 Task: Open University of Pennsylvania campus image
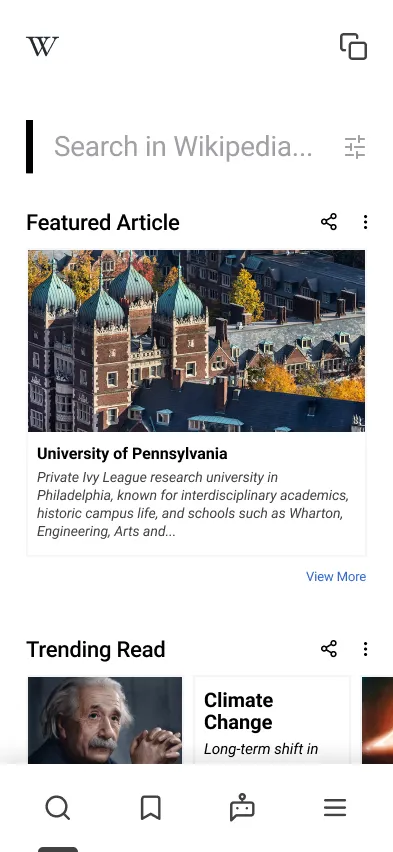tap(197, 341)
